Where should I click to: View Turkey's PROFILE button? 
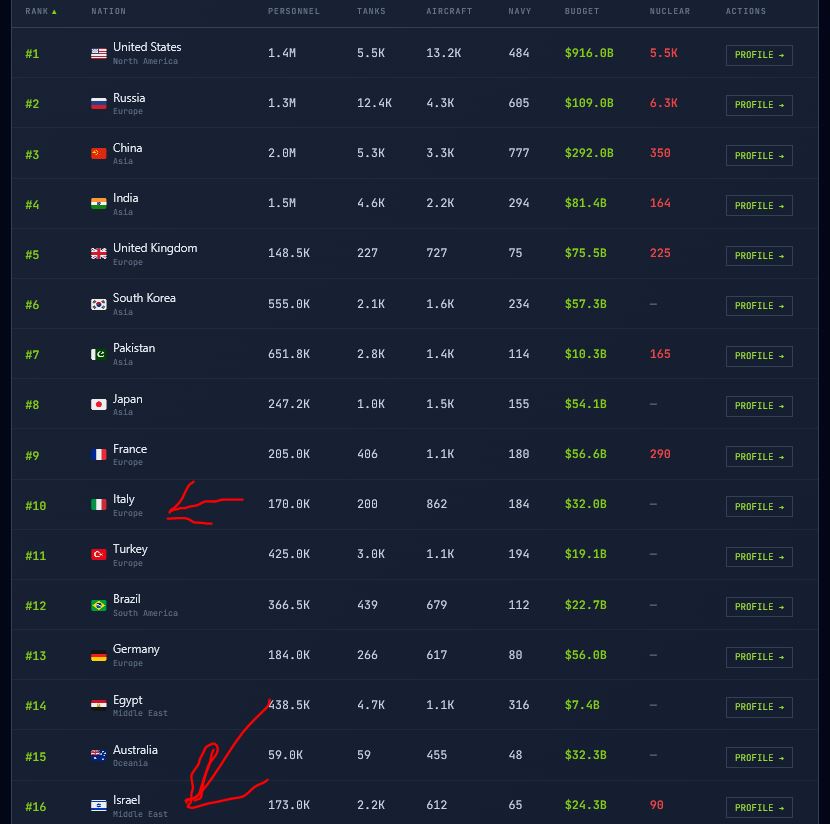point(759,557)
